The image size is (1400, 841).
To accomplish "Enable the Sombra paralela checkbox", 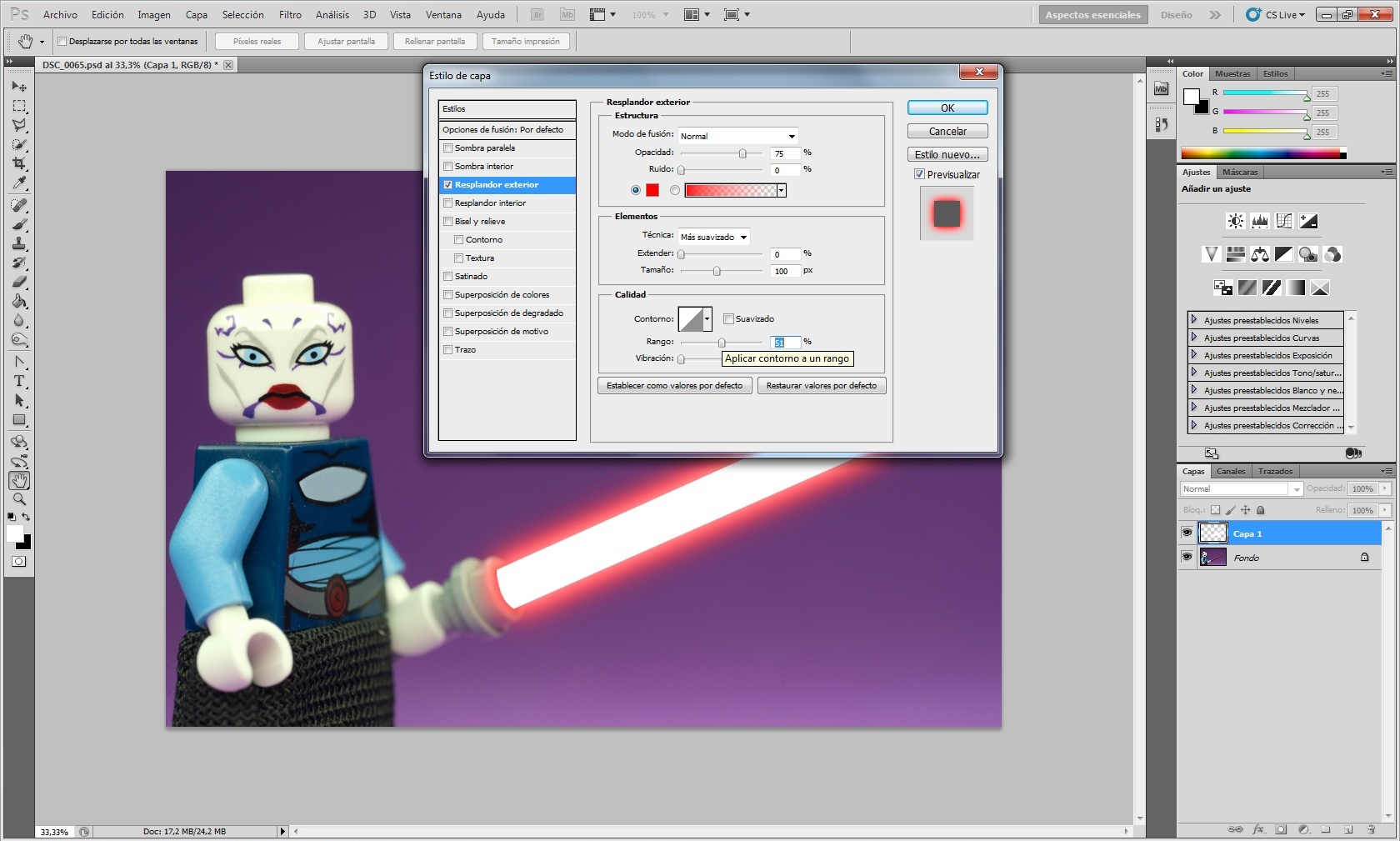I will point(448,148).
